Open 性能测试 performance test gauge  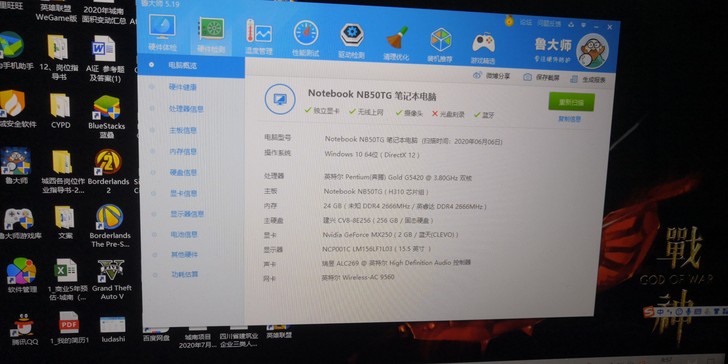(306, 39)
